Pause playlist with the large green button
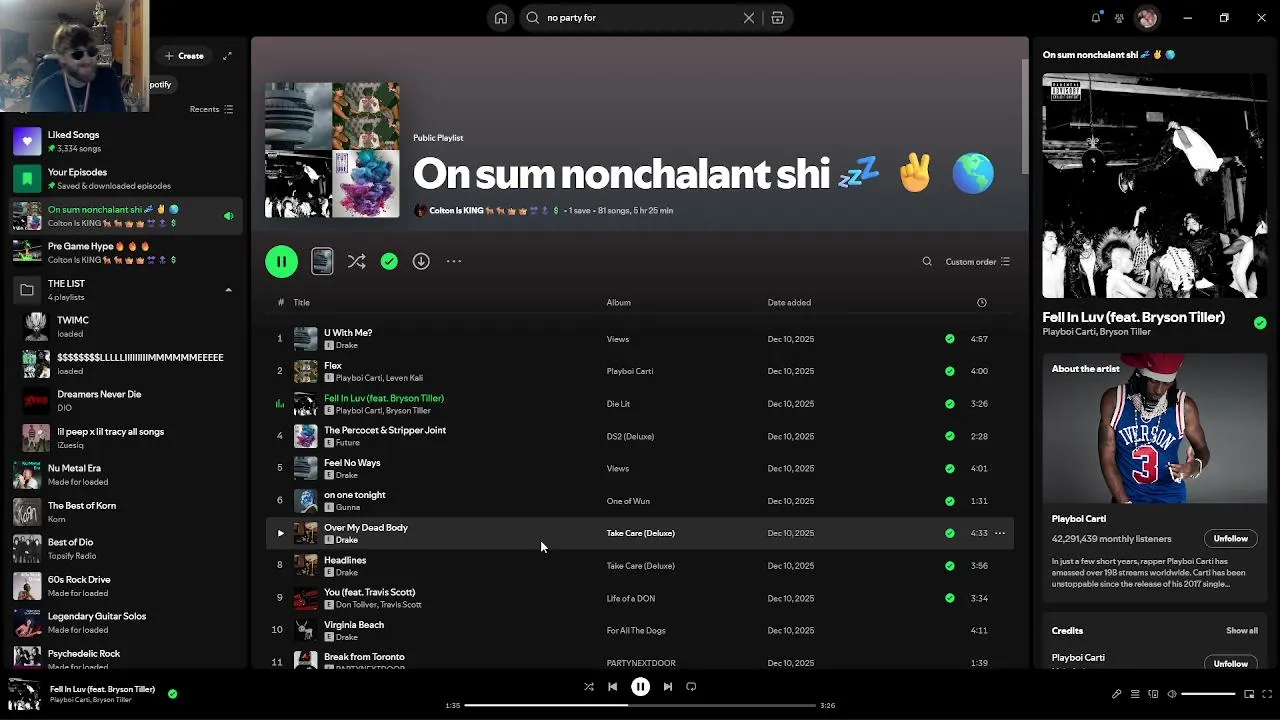1280x720 pixels. point(282,261)
